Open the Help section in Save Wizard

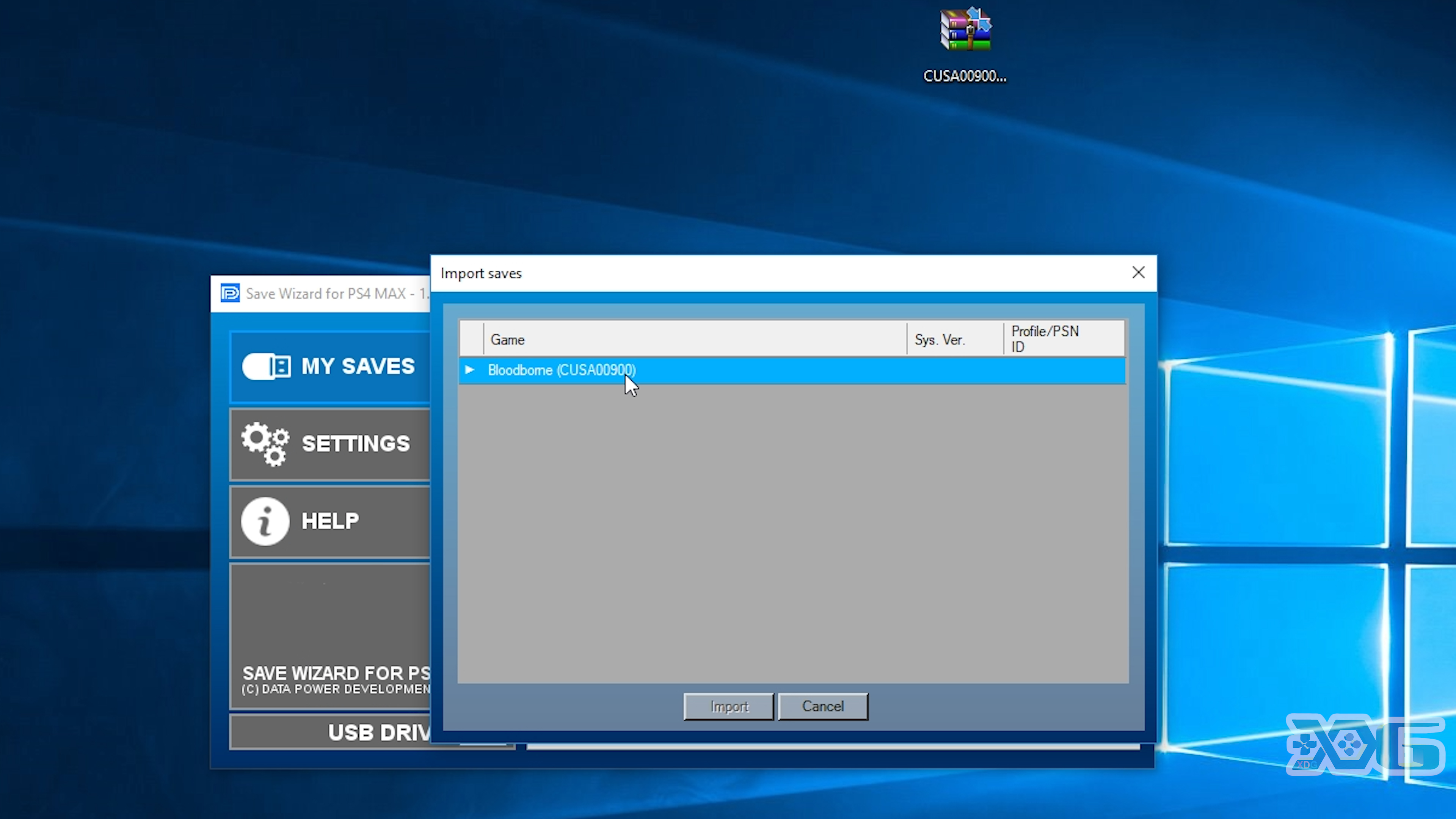[330, 521]
